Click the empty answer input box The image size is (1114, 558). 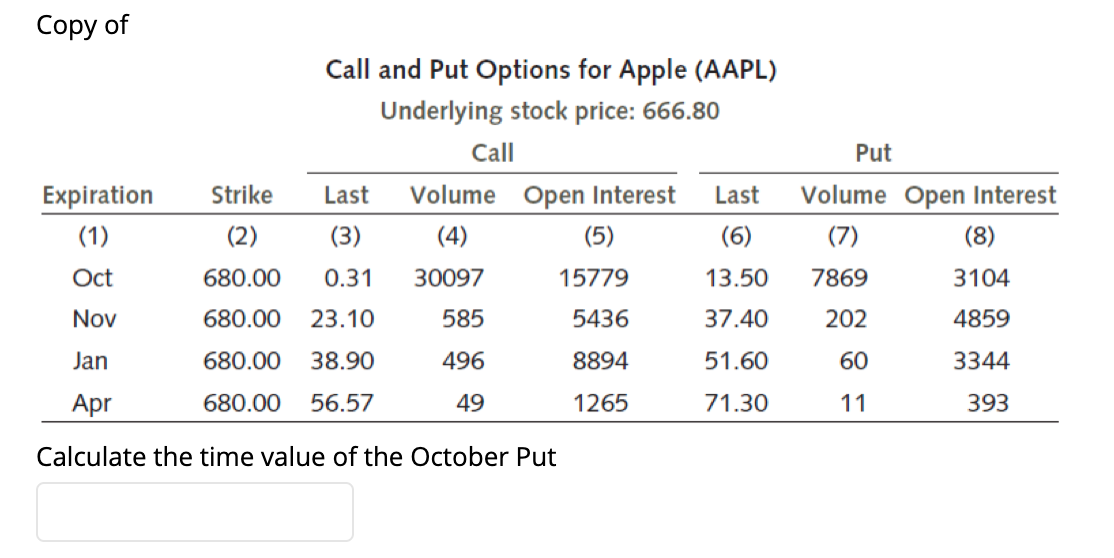(x=195, y=512)
